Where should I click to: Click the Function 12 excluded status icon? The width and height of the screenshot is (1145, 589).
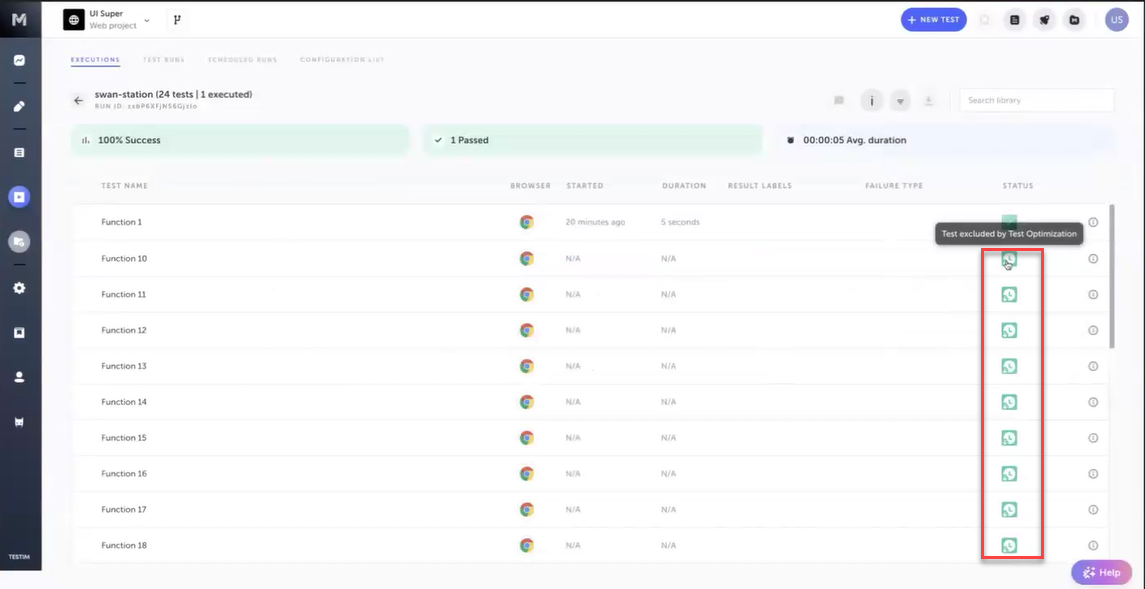click(x=1009, y=331)
